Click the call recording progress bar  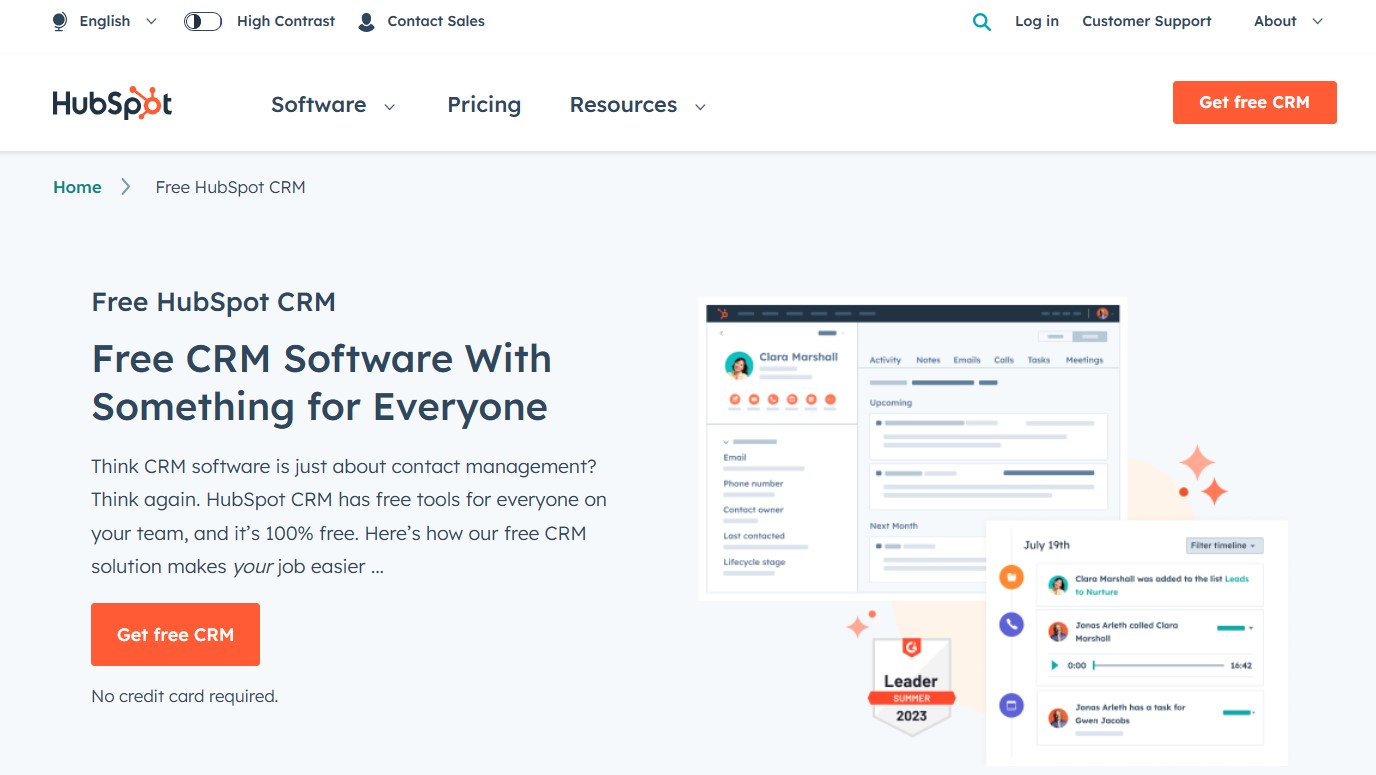(1158, 665)
